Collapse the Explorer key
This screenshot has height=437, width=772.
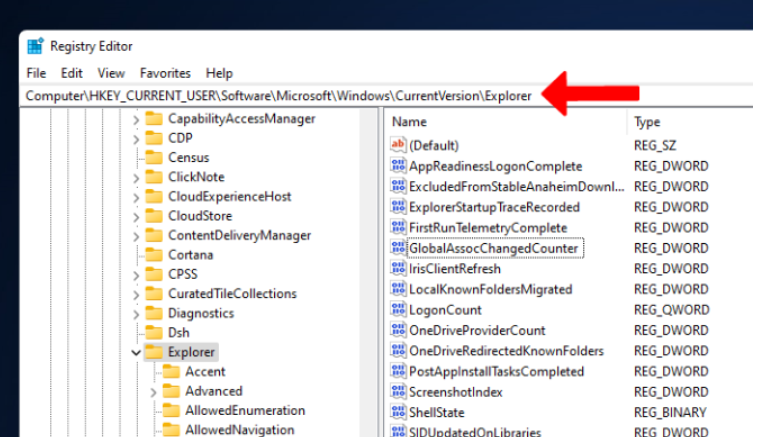[136, 352]
